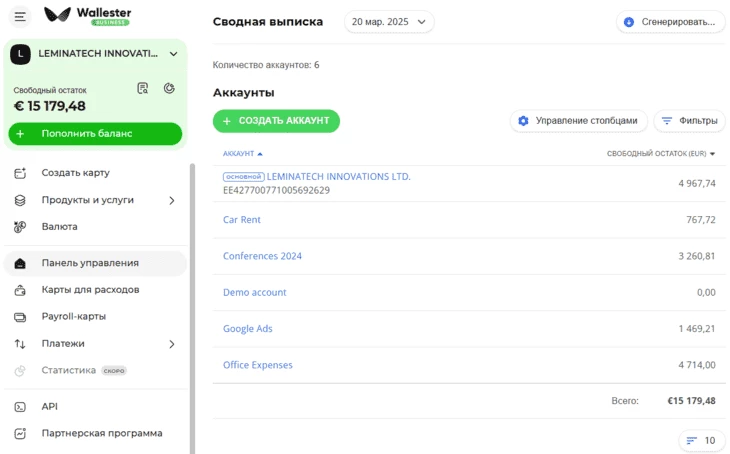Expand the Продукты и услуги submenu chevron
Image resolution: width=730 pixels, height=454 pixels.
point(172,200)
